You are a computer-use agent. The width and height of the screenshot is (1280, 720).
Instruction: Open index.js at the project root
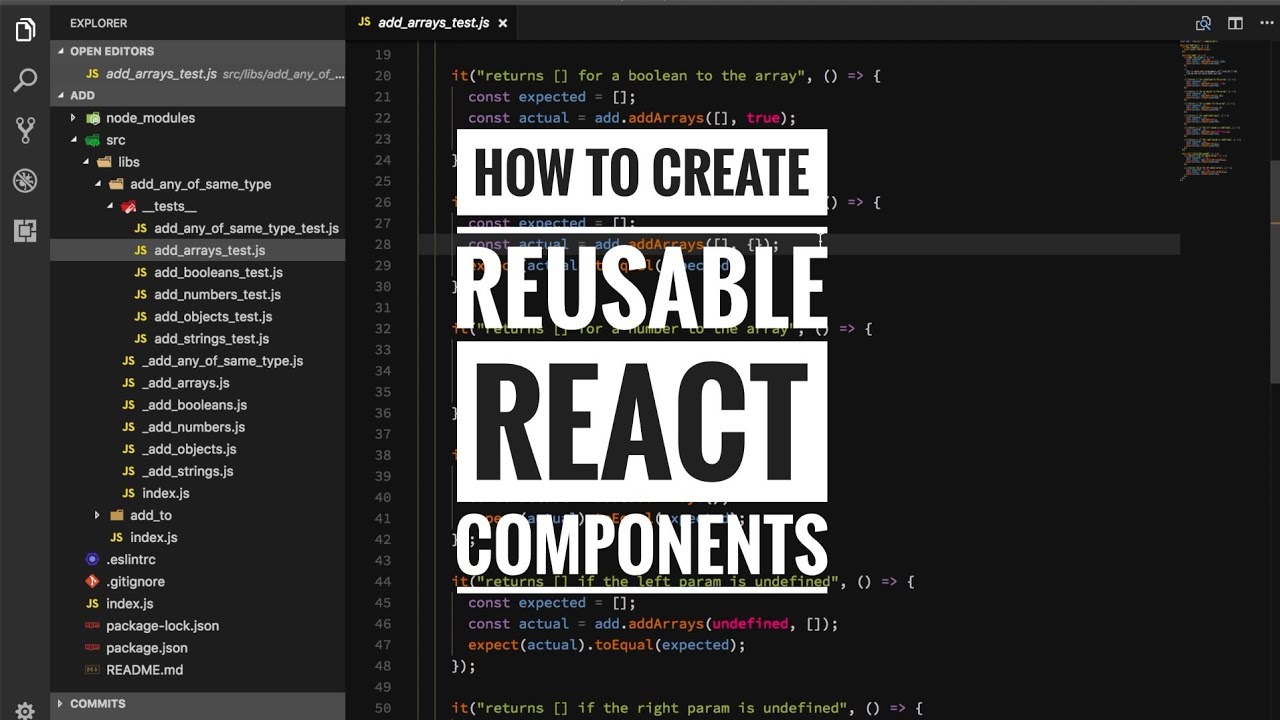[x=198, y=603]
